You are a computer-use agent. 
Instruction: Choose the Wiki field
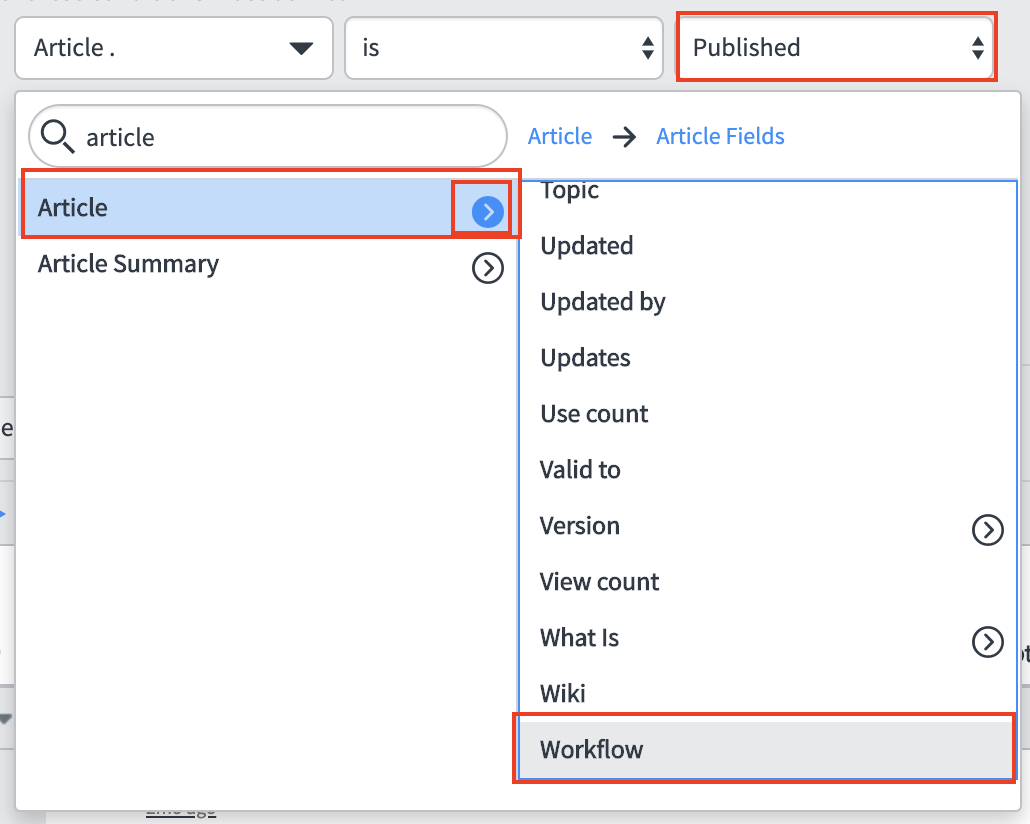tap(563, 693)
